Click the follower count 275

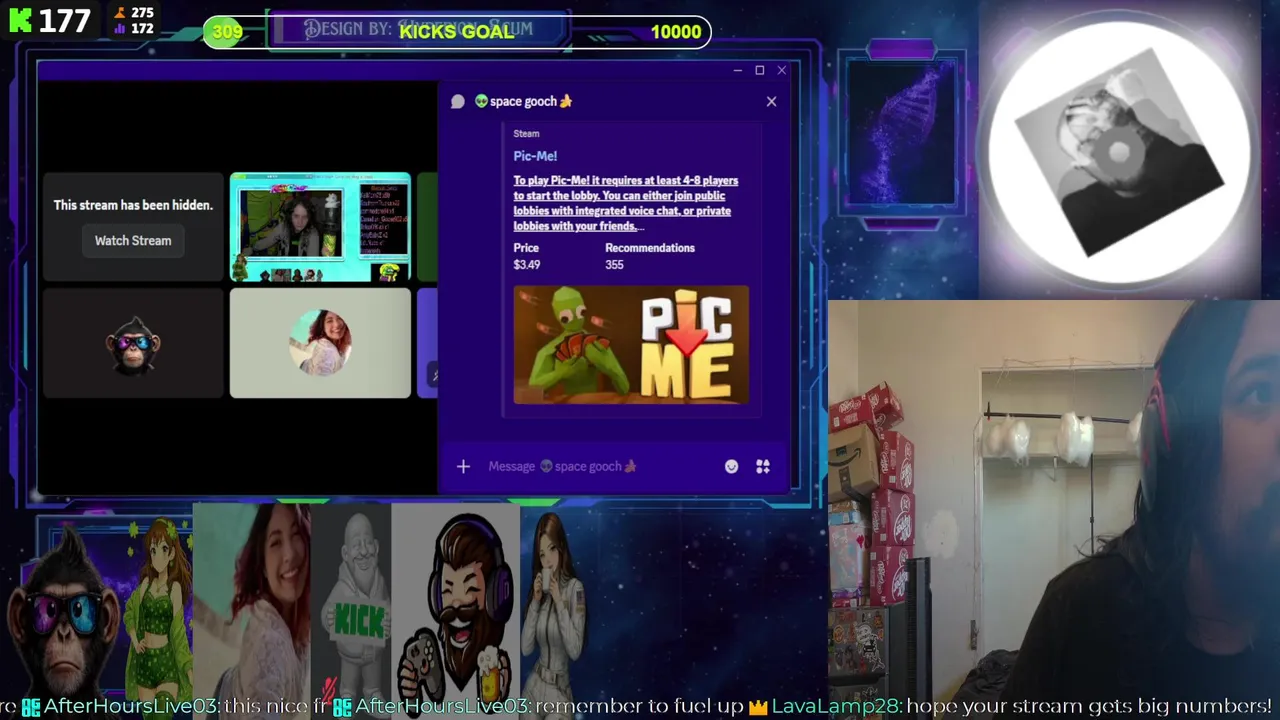click(142, 13)
